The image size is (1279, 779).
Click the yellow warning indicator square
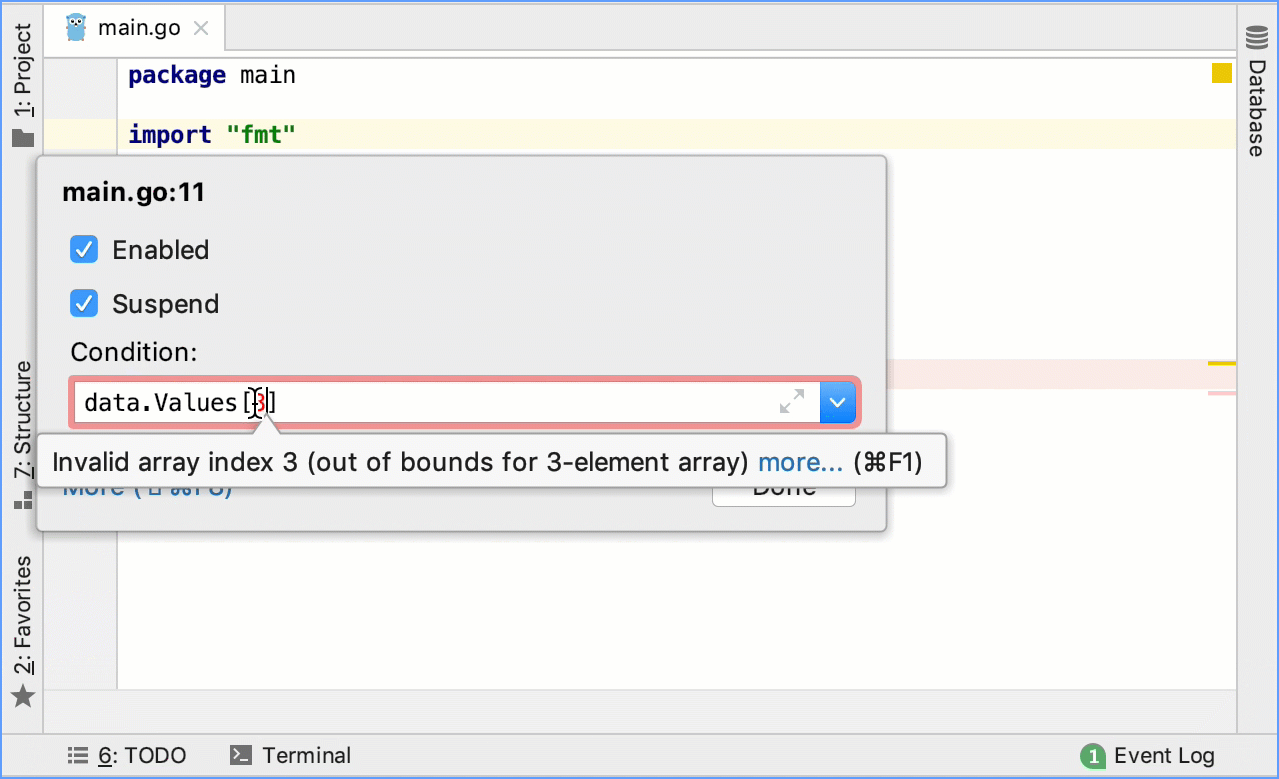tap(1221, 73)
